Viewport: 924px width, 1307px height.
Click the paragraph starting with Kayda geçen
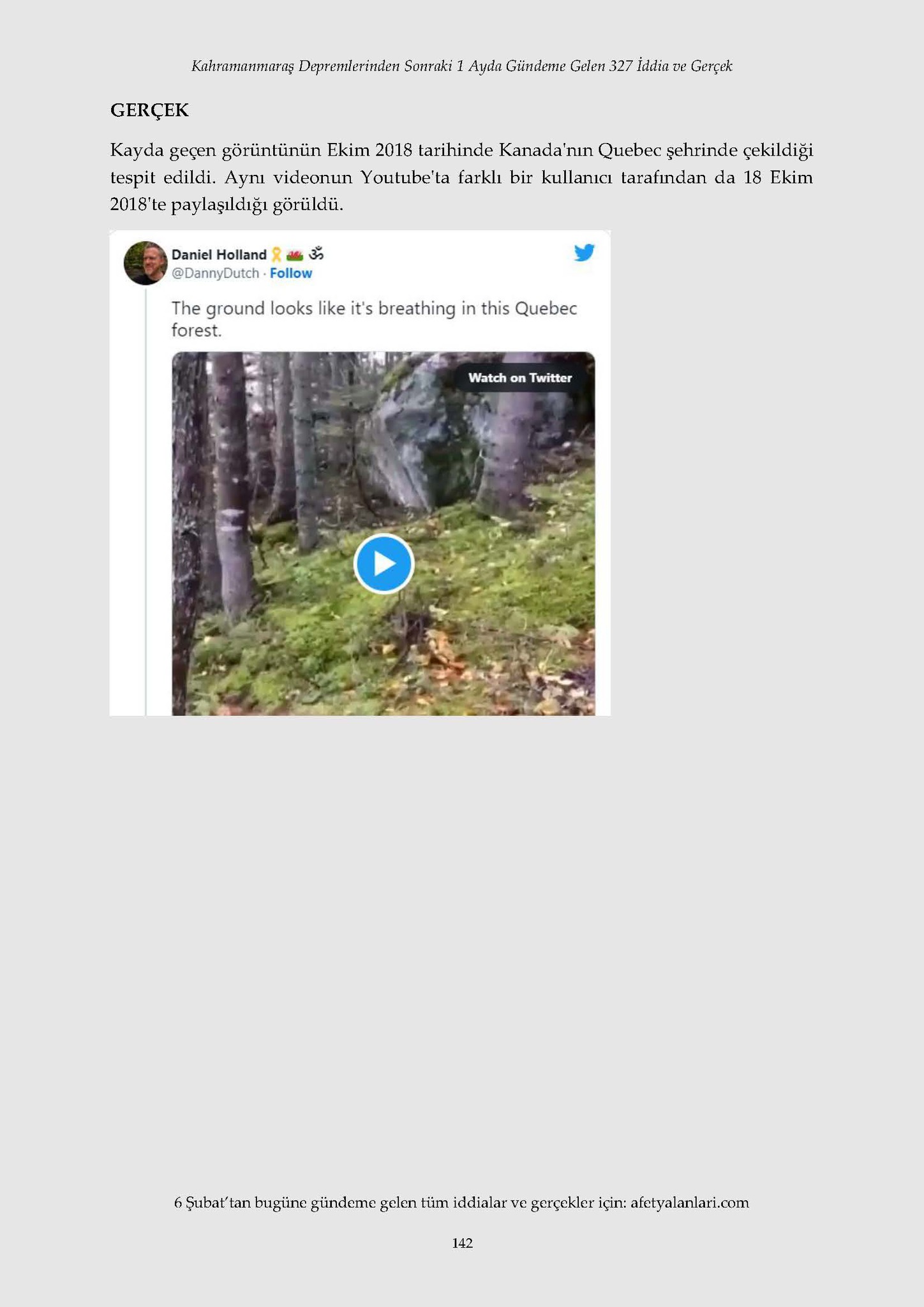(x=461, y=177)
